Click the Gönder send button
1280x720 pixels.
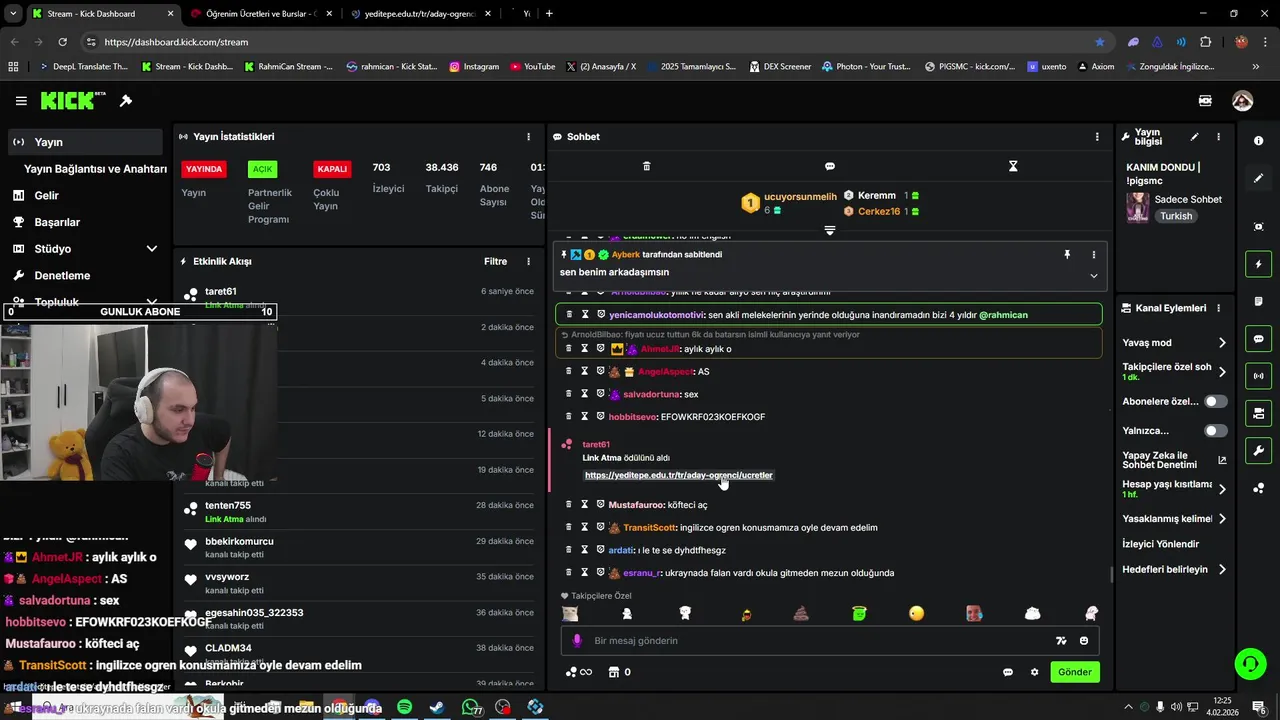(x=1075, y=672)
